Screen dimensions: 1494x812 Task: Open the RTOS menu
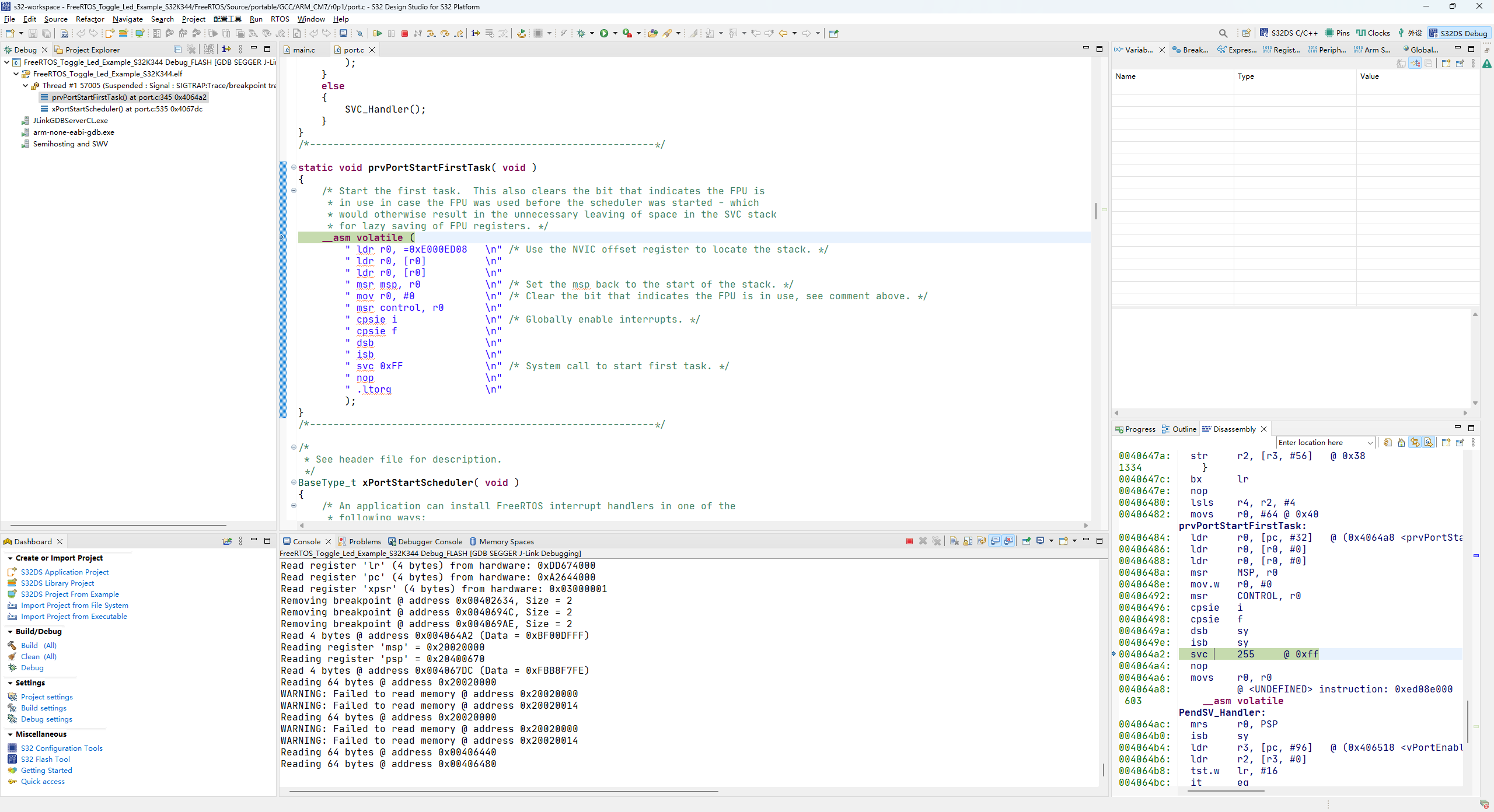280,19
